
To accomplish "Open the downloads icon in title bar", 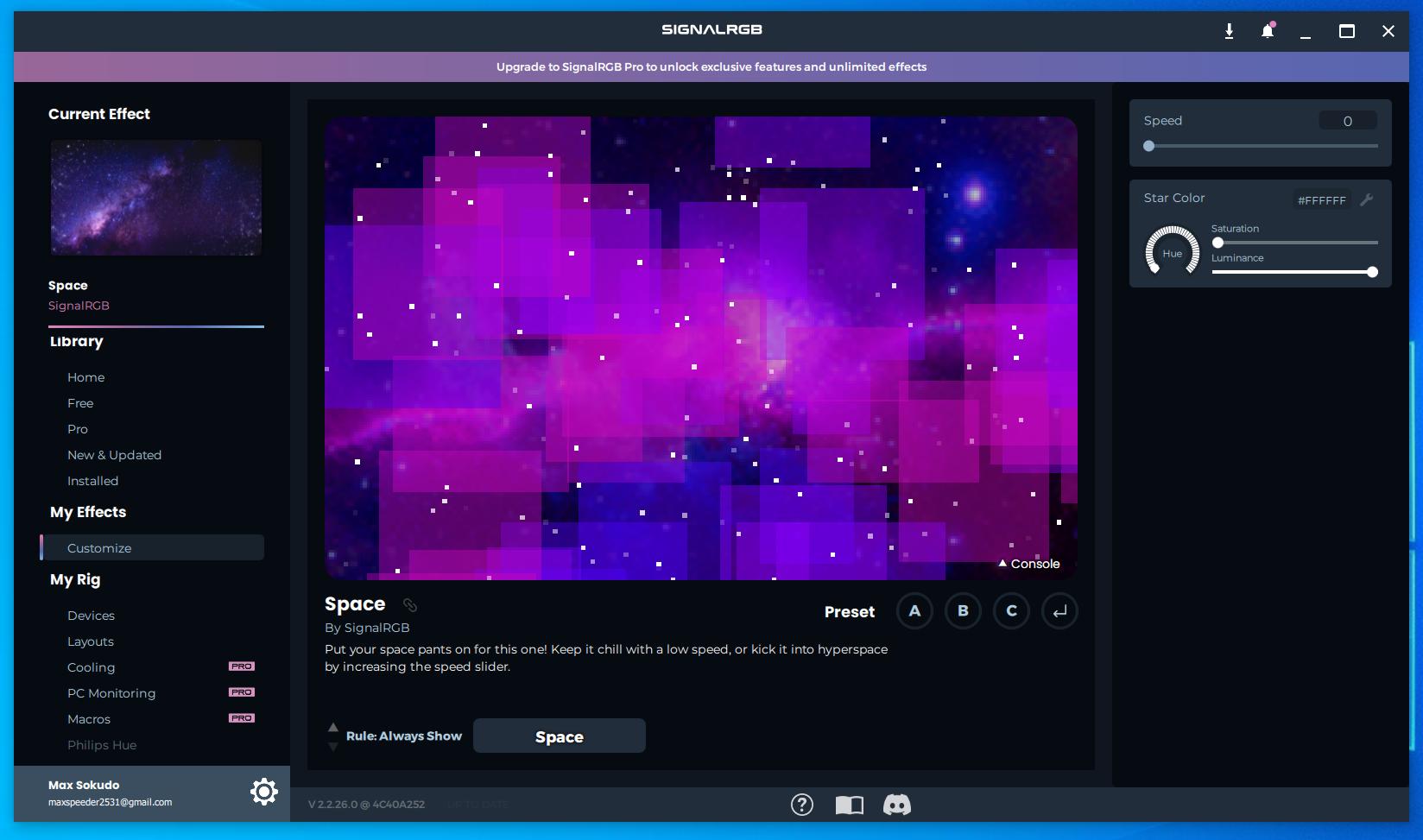I will tap(1229, 32).
